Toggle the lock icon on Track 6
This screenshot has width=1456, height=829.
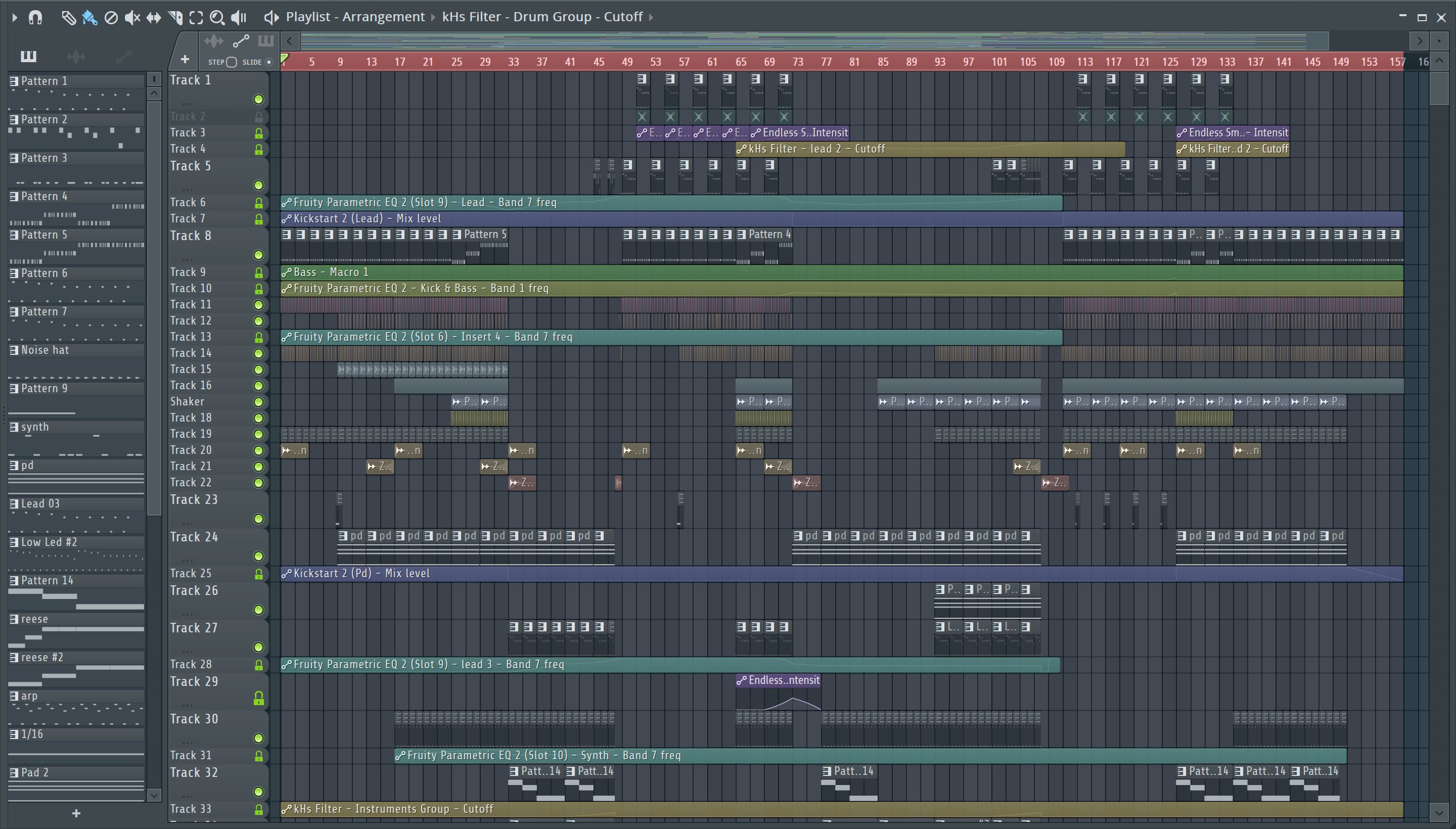click(x=258, y=203)
